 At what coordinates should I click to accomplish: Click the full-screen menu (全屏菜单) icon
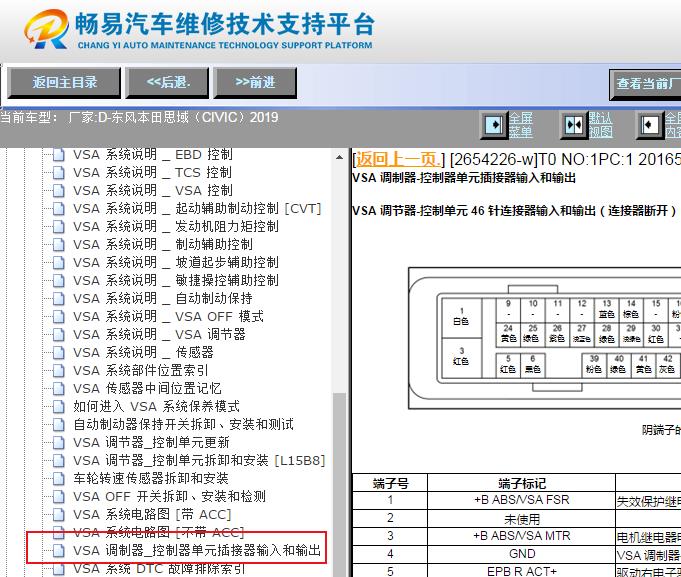(494, 125)
